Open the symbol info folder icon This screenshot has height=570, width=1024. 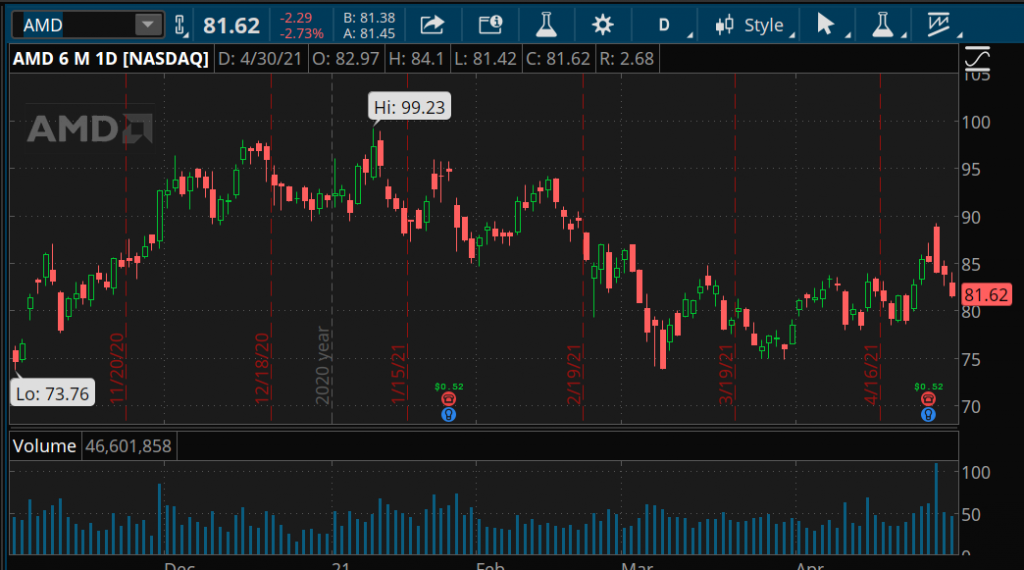pos(490,25)
